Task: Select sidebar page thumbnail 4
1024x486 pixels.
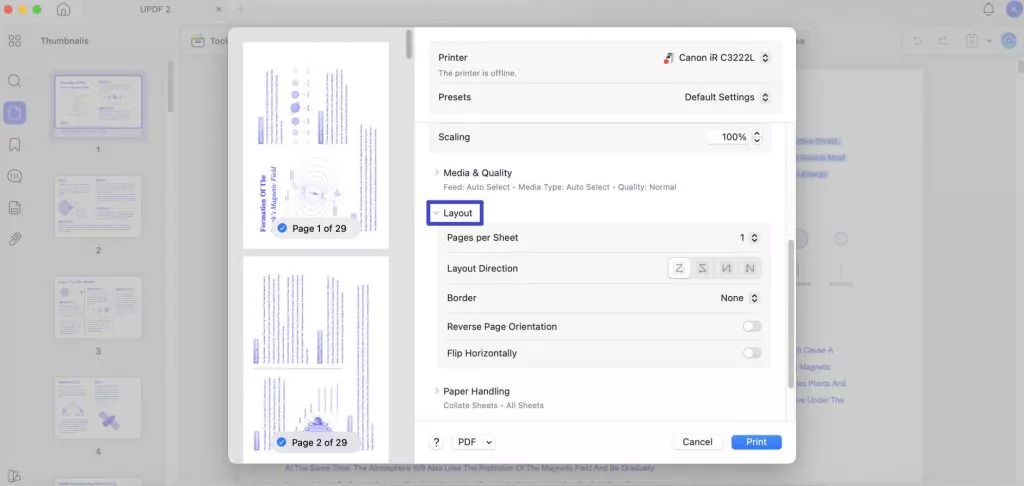Action: [x=98, y=408]
